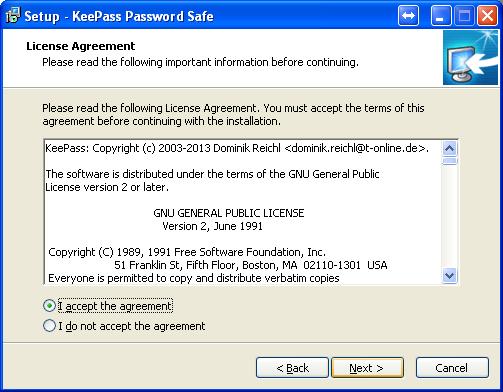Click "License version 2 or later." text
The image size is (503, 392).
[107, 187]
